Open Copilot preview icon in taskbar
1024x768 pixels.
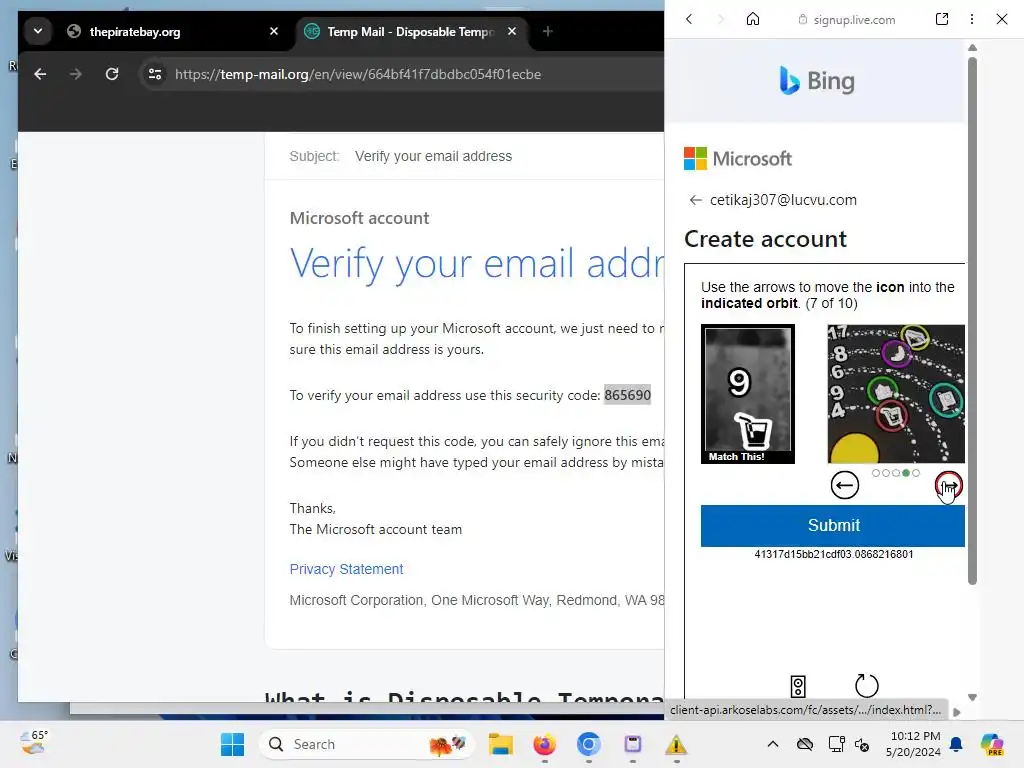click(992, 744)
